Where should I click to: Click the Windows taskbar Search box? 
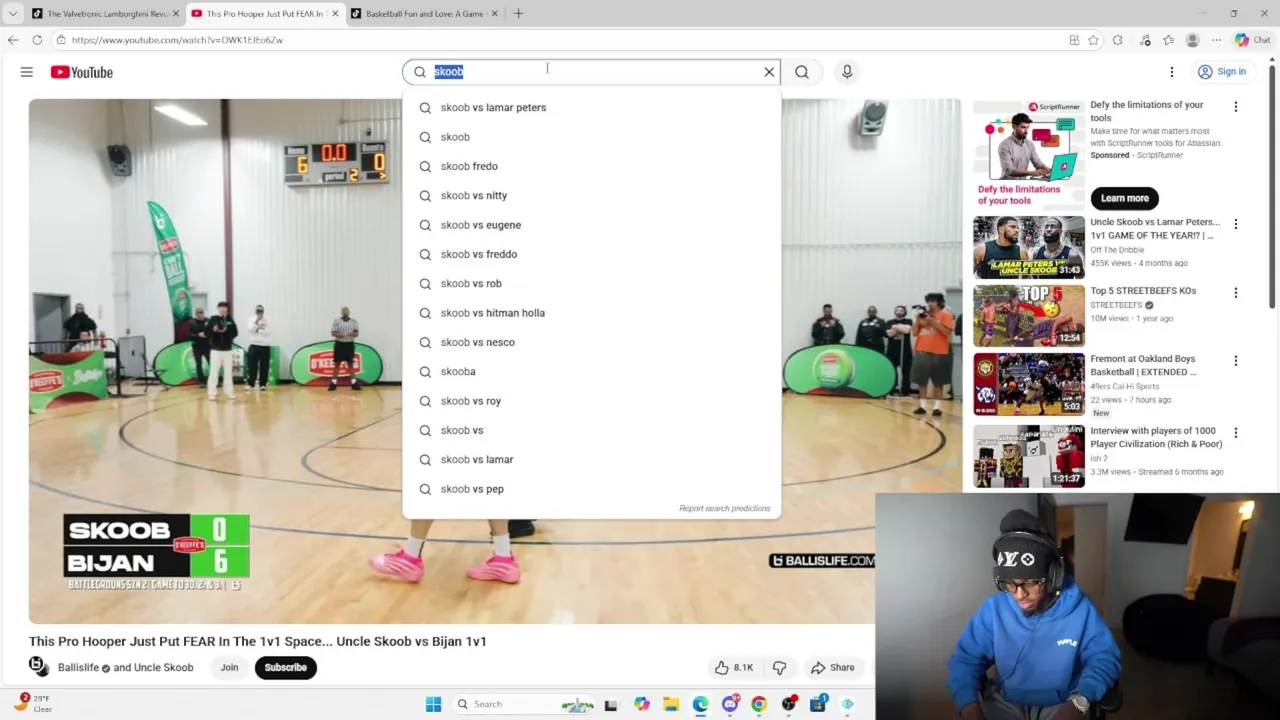(525, 704)
